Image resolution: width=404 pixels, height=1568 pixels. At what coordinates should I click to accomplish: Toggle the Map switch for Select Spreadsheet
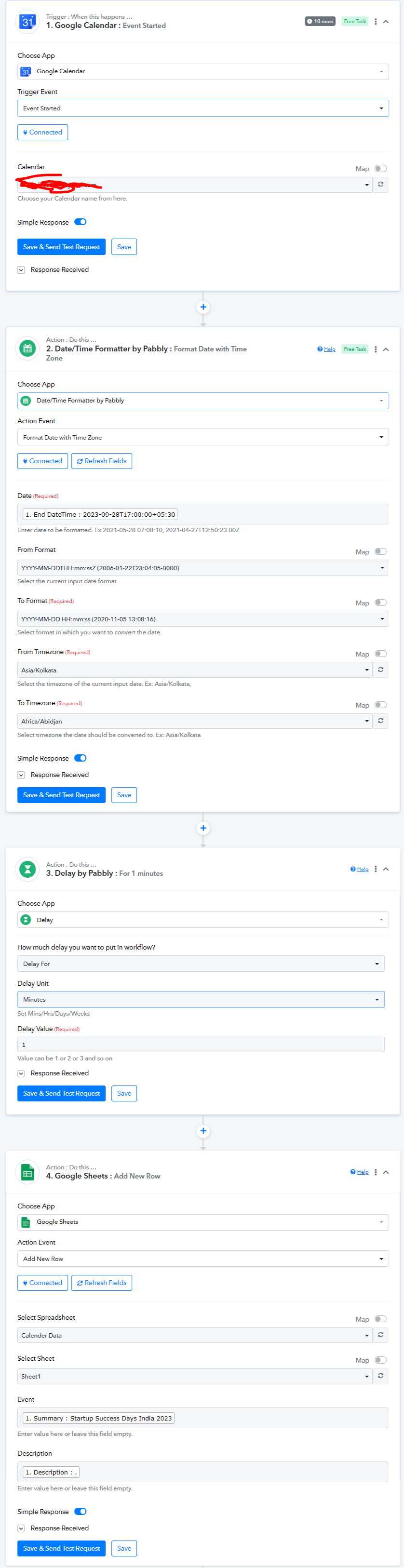click(380, 1319)
